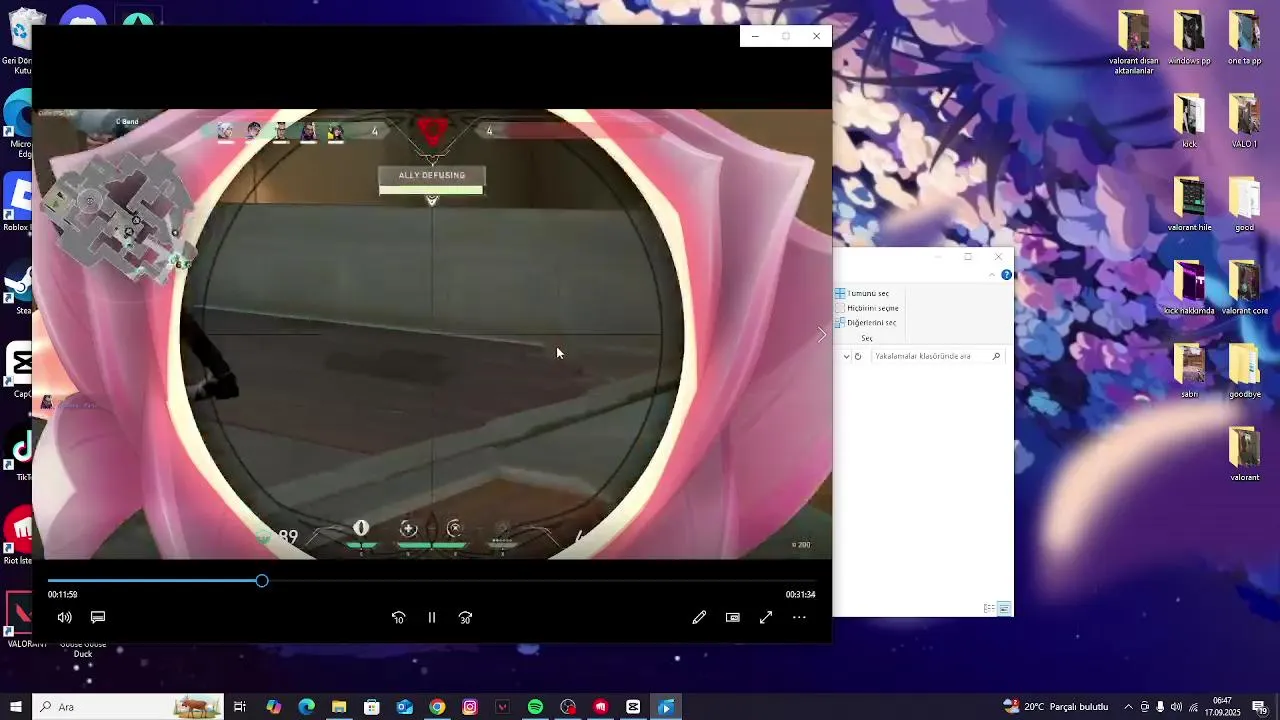Pause the playing video
1280x720 pixels.
tap(432, 618)
